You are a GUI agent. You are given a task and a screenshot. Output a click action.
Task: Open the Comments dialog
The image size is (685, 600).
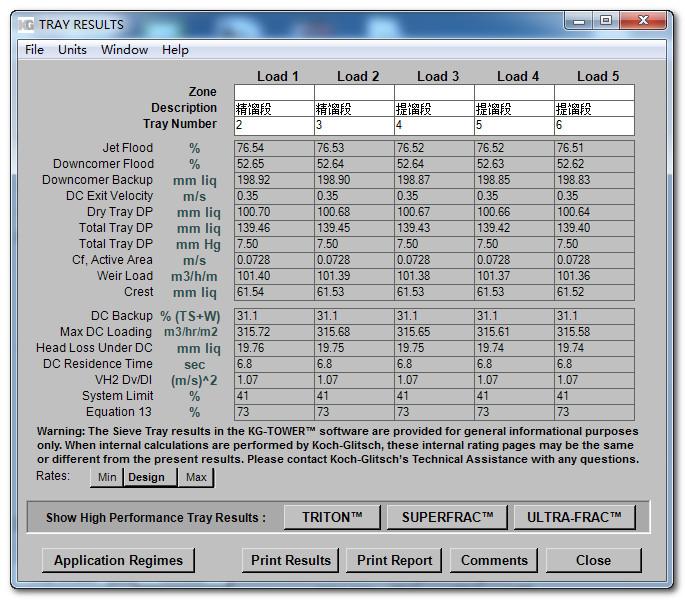click(x=494, y=560)
